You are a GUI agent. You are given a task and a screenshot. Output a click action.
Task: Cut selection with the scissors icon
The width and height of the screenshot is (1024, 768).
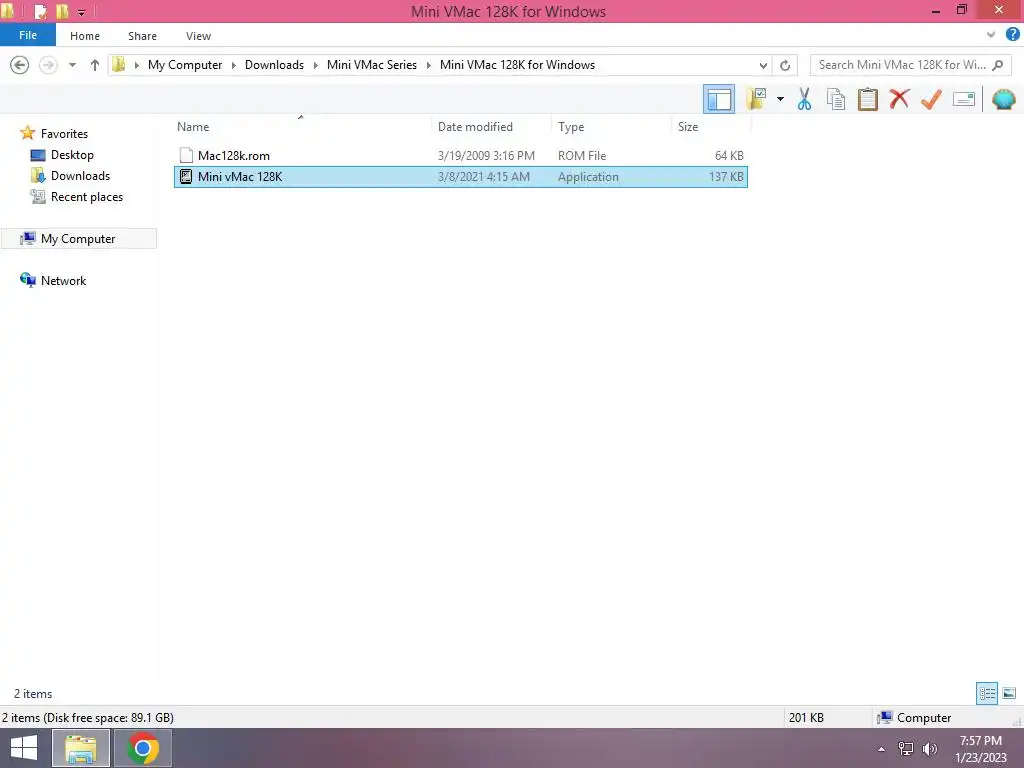804,99
